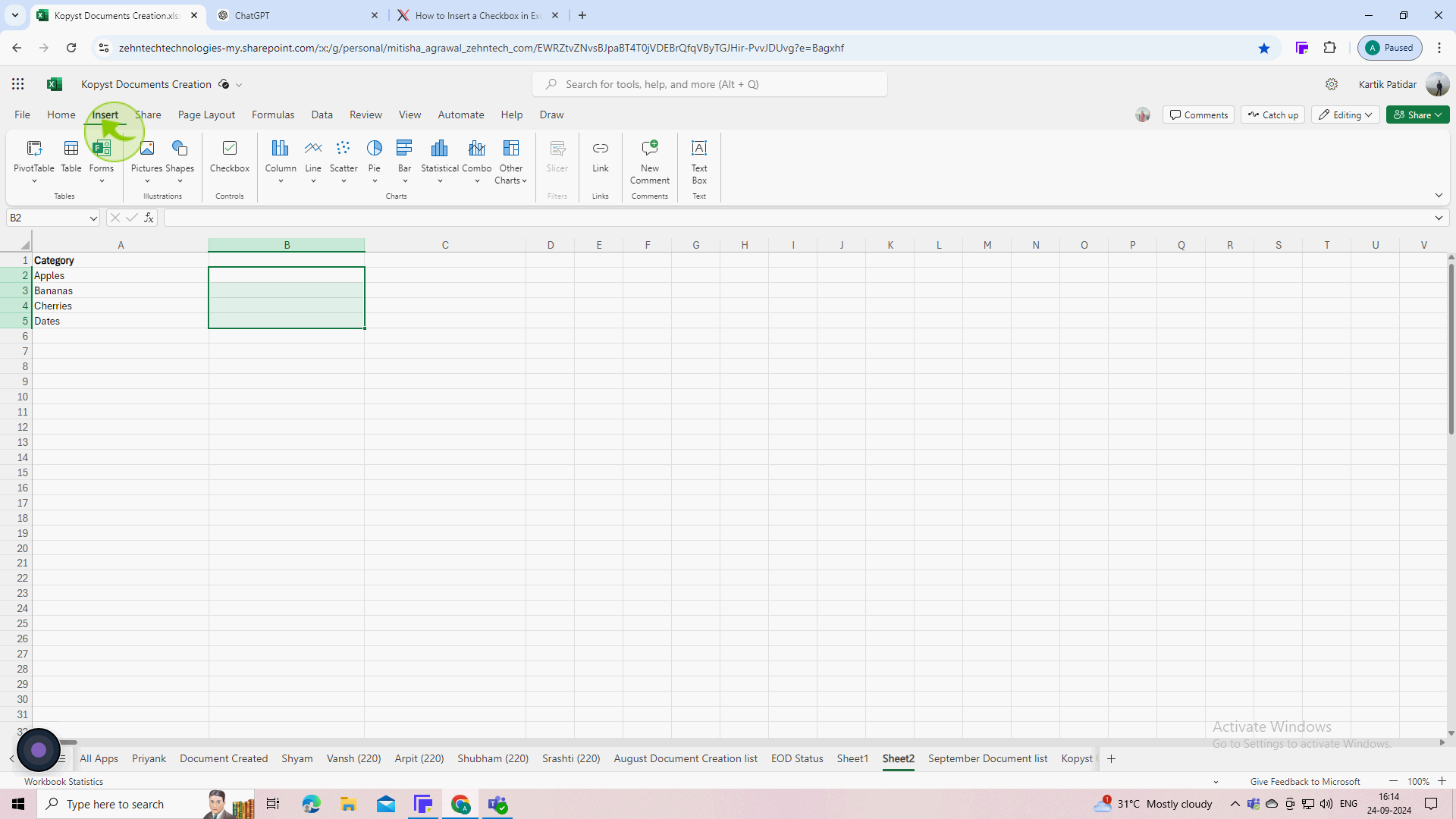This screenshot has width=1456, height=819.
Task: Open the Editing mode dropdown
Action: click(x=1345, y=115)
